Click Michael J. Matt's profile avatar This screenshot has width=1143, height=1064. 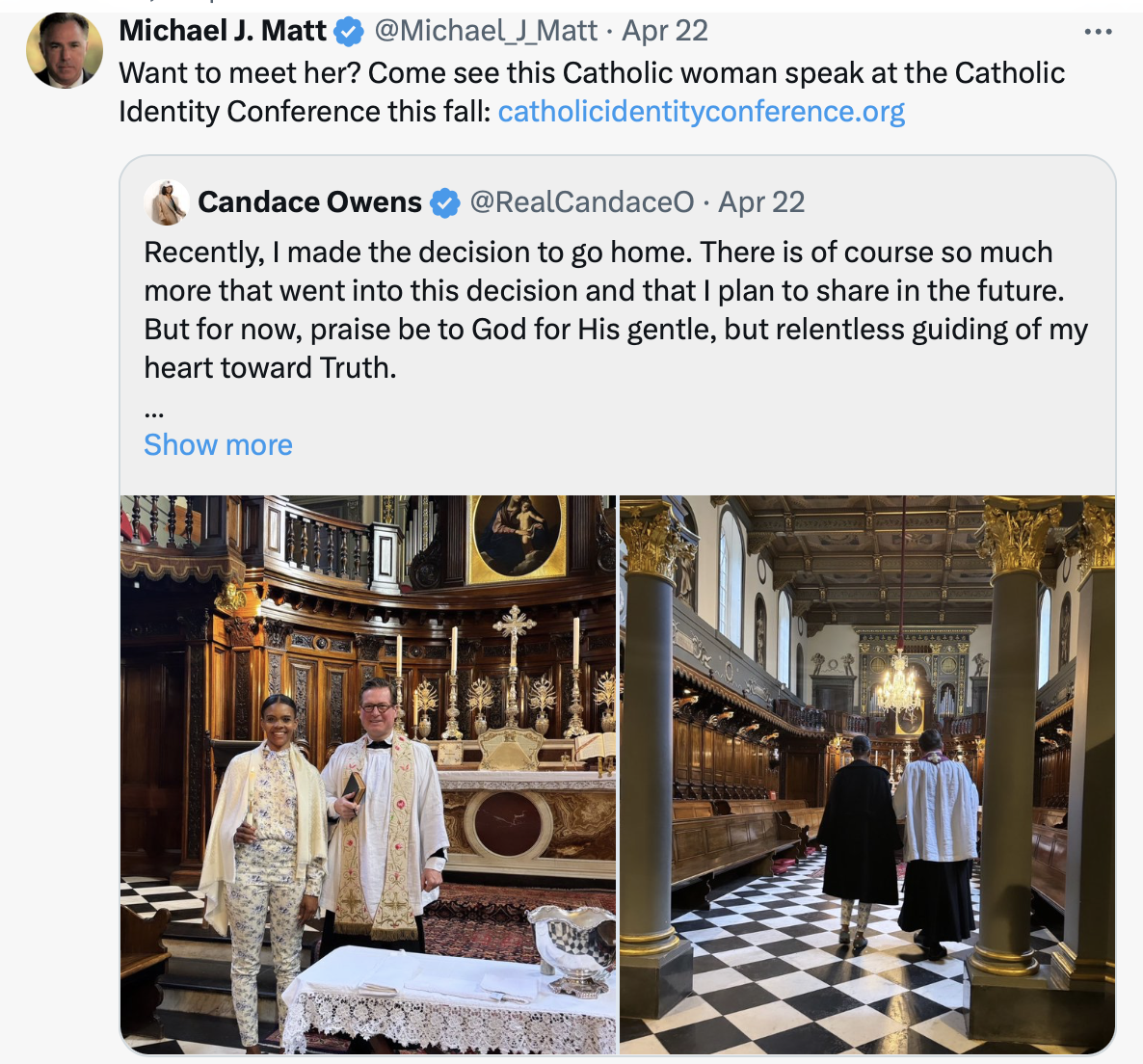tap(65, 50)
